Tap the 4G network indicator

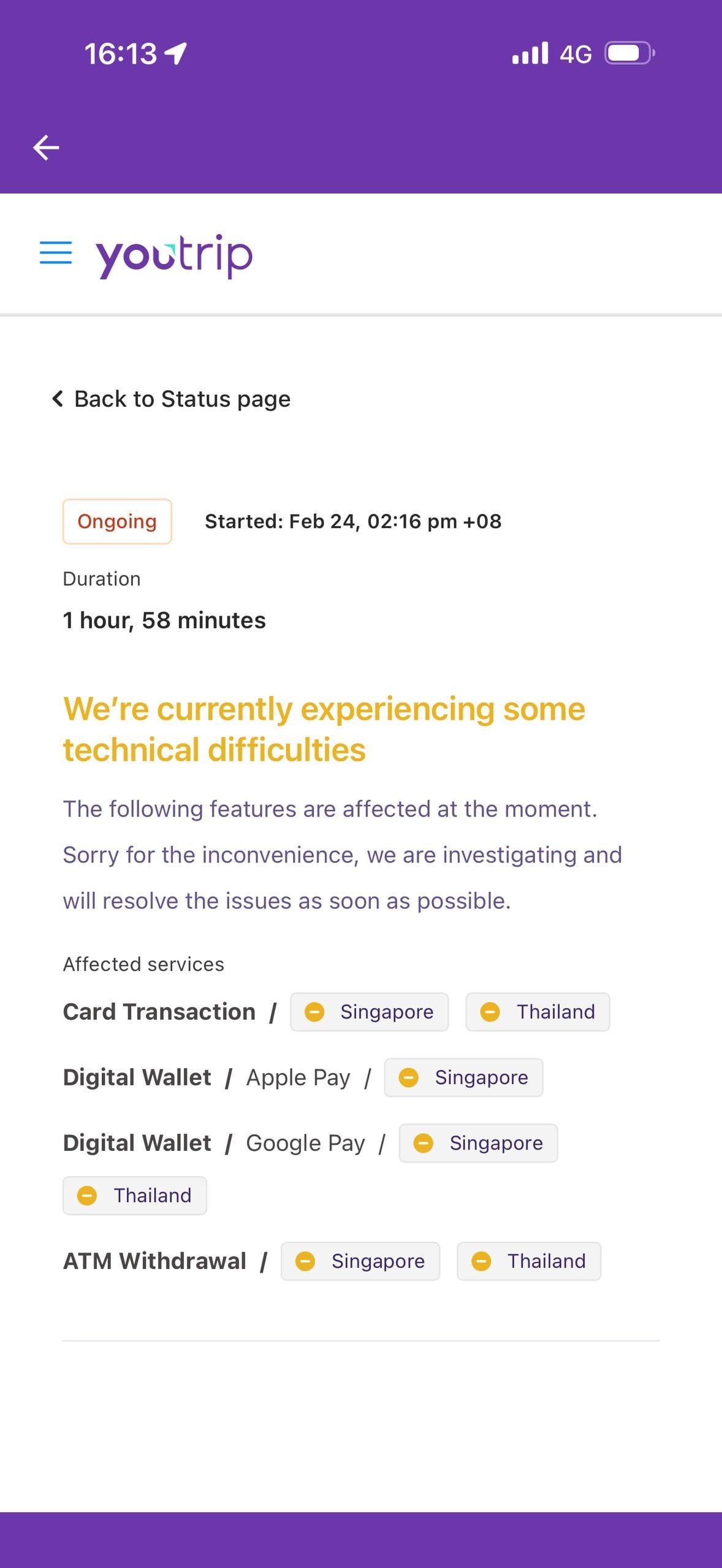[576, 55]
